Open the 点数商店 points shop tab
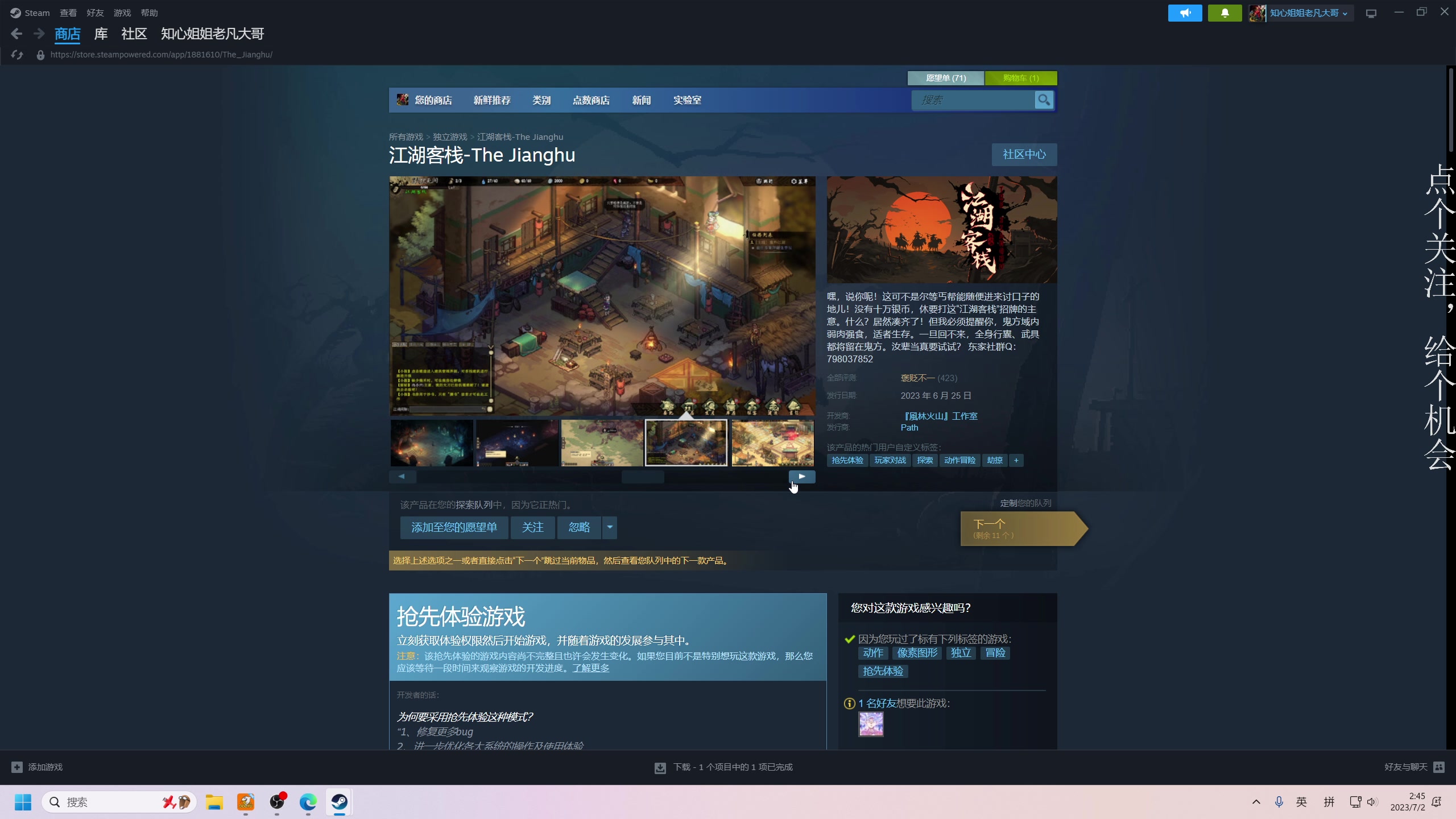Viewport: 1456px width, 819px height. click(x=591, y=100)
